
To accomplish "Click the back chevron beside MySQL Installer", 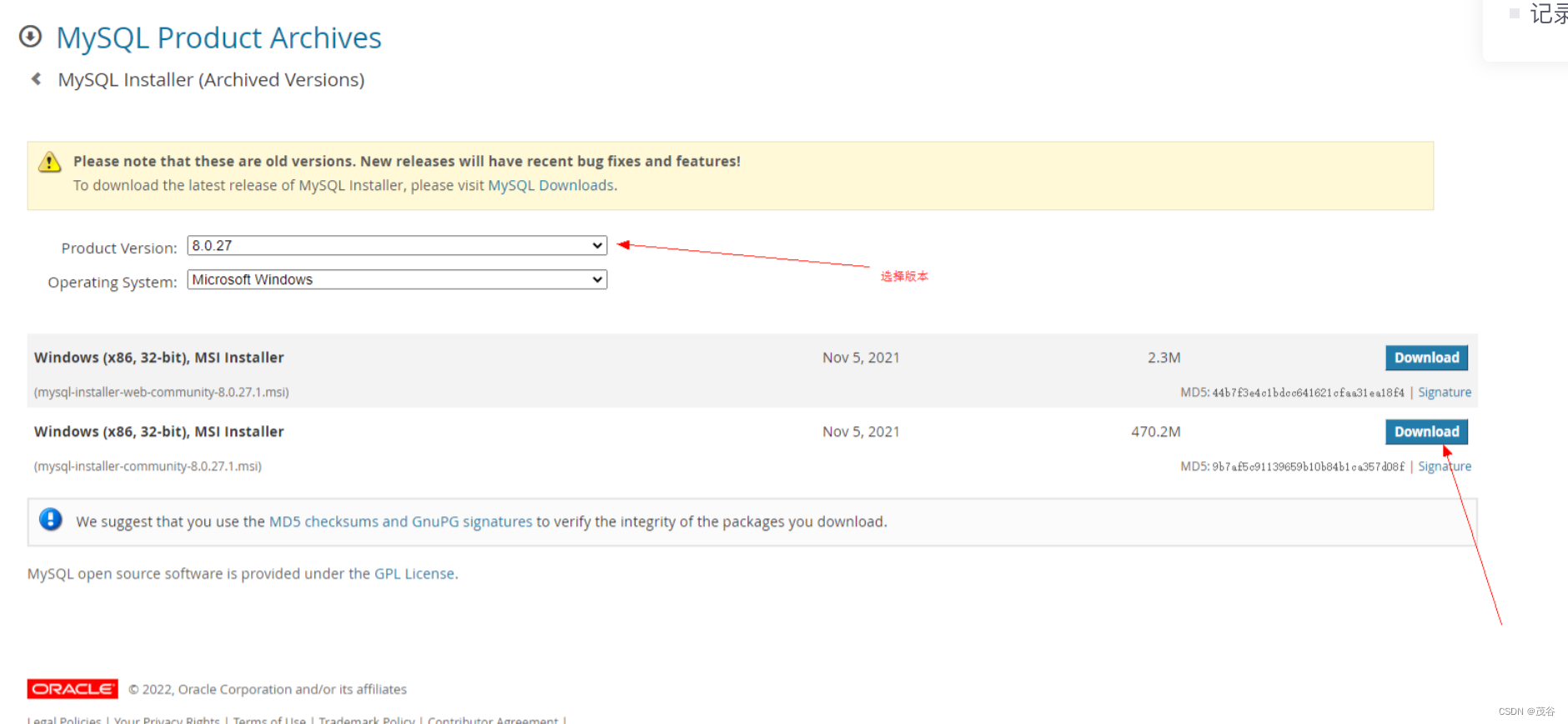I will click(36, 79).
